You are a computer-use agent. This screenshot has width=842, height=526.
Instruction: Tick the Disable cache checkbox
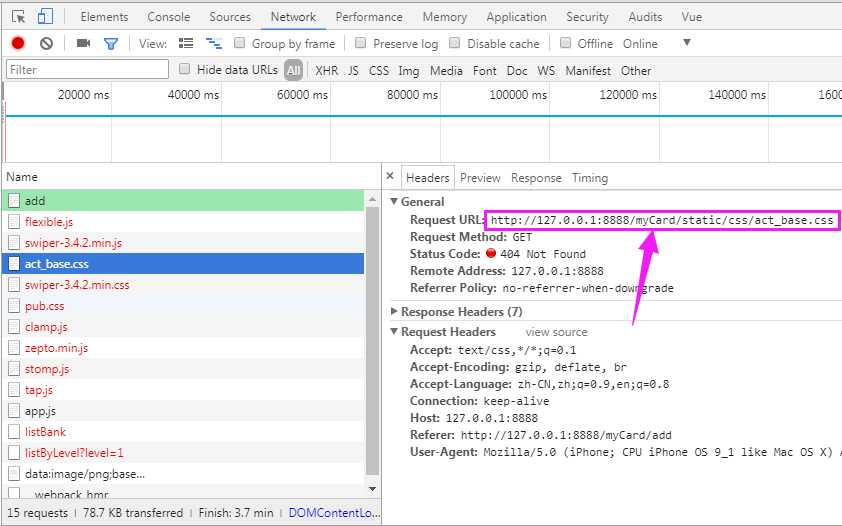(454, 42)
